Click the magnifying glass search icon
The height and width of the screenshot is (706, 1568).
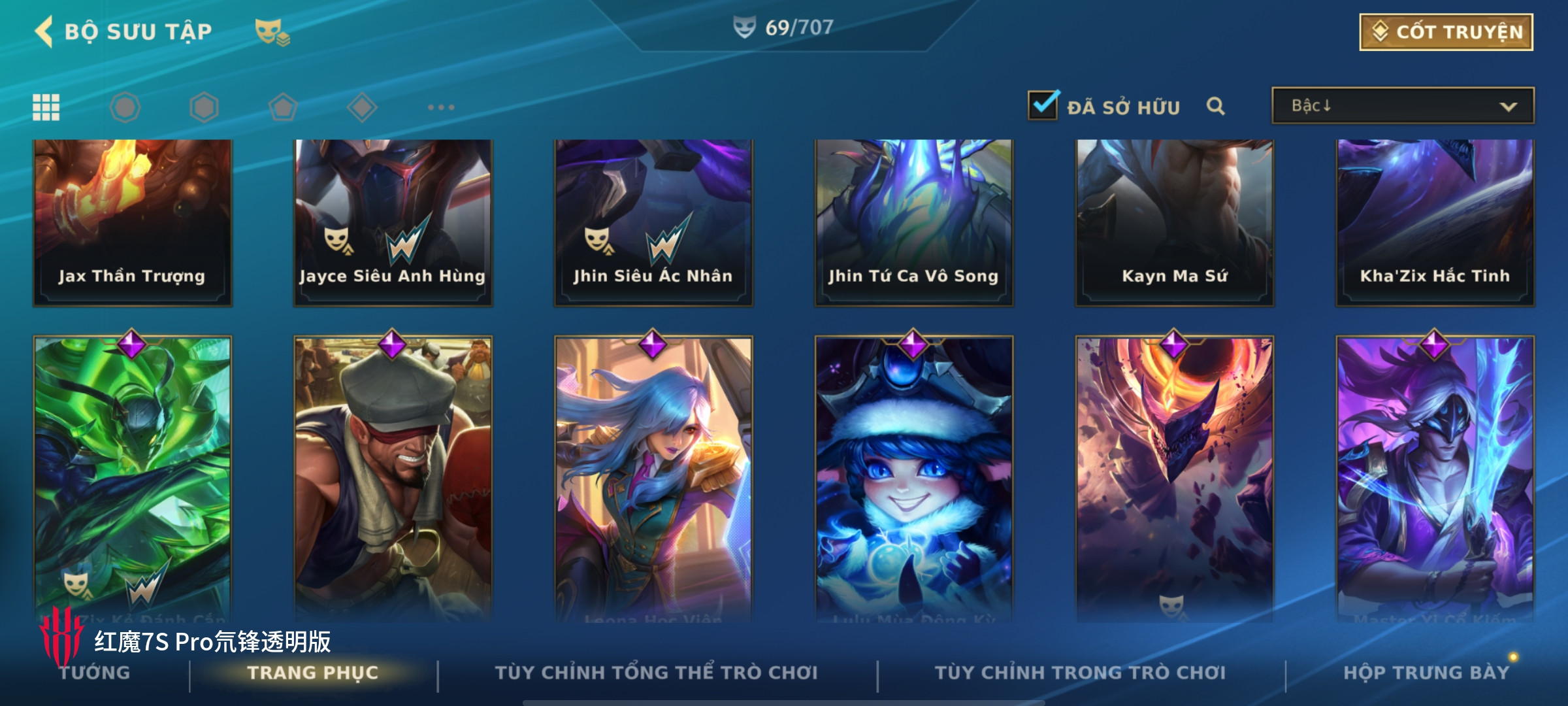coord(1215,106)
